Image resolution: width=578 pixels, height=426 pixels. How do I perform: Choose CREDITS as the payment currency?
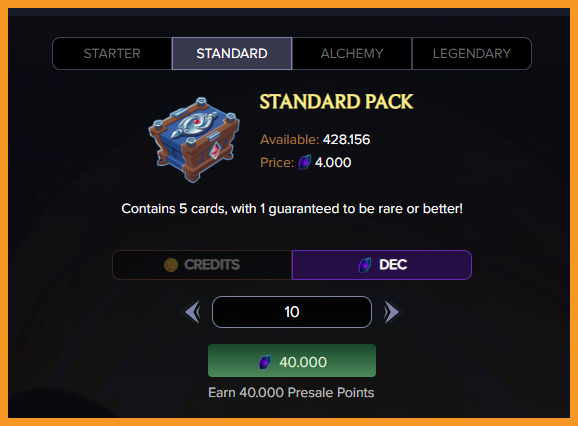(202, 265)
